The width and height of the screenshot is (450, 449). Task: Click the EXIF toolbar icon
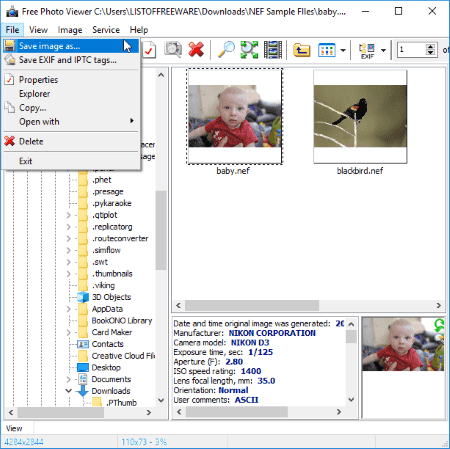click(x=367, y=51)
